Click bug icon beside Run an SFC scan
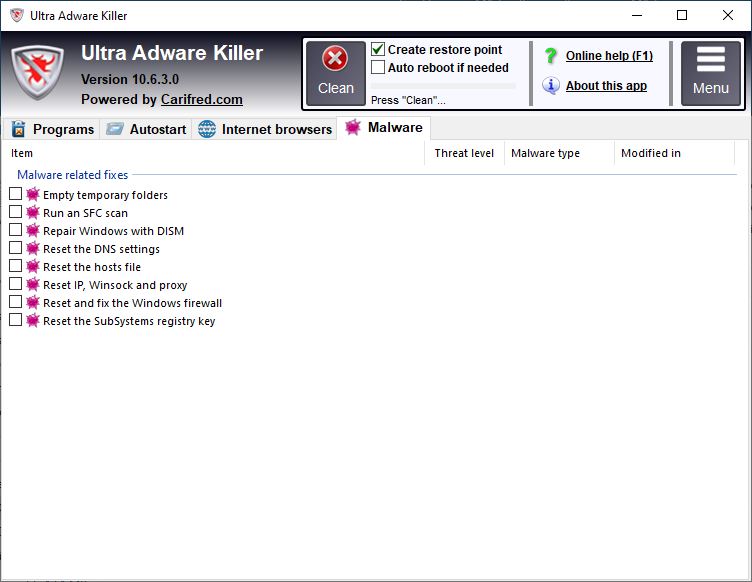 (33, 212)
